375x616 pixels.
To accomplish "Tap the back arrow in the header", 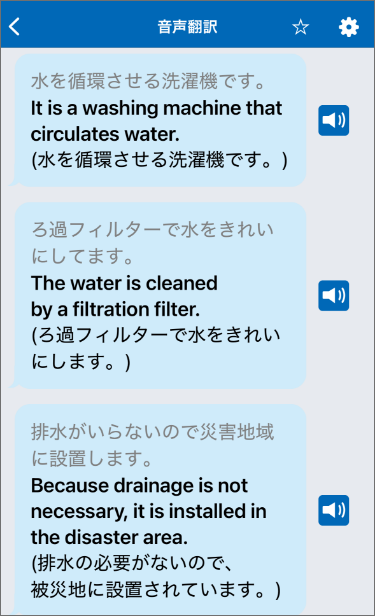I will coord(14,27).
